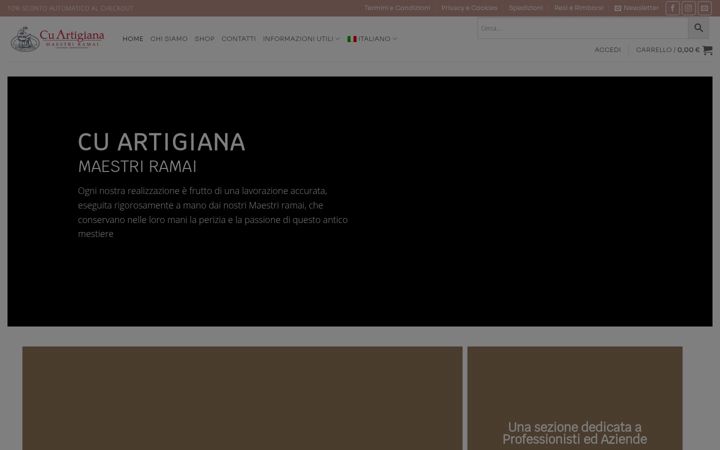
Task: Open the Resi e Rimborsi link
Action: [x=579, y=8]
